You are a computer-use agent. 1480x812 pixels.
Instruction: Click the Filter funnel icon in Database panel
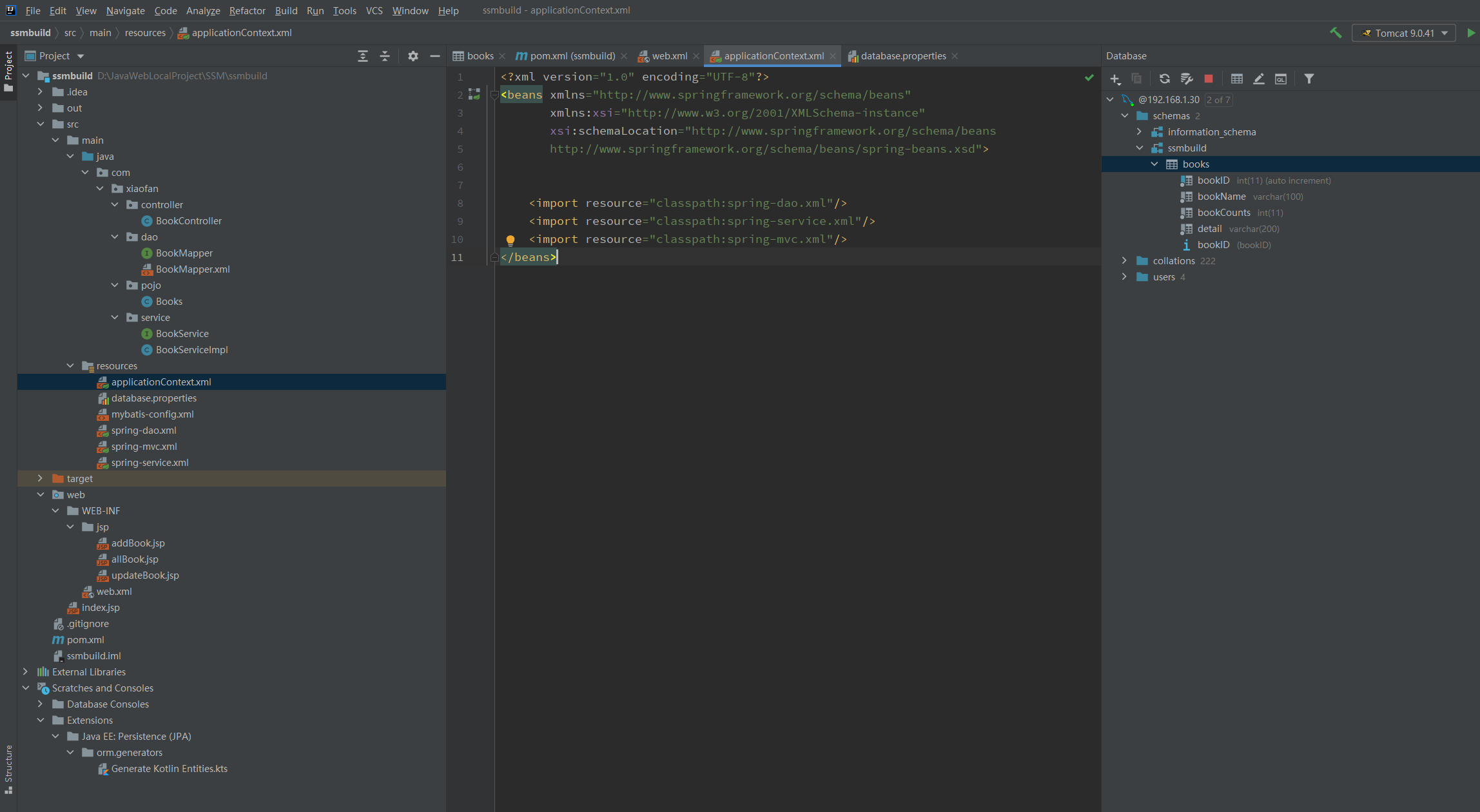pyautogui.click(x=1309, y=79)
